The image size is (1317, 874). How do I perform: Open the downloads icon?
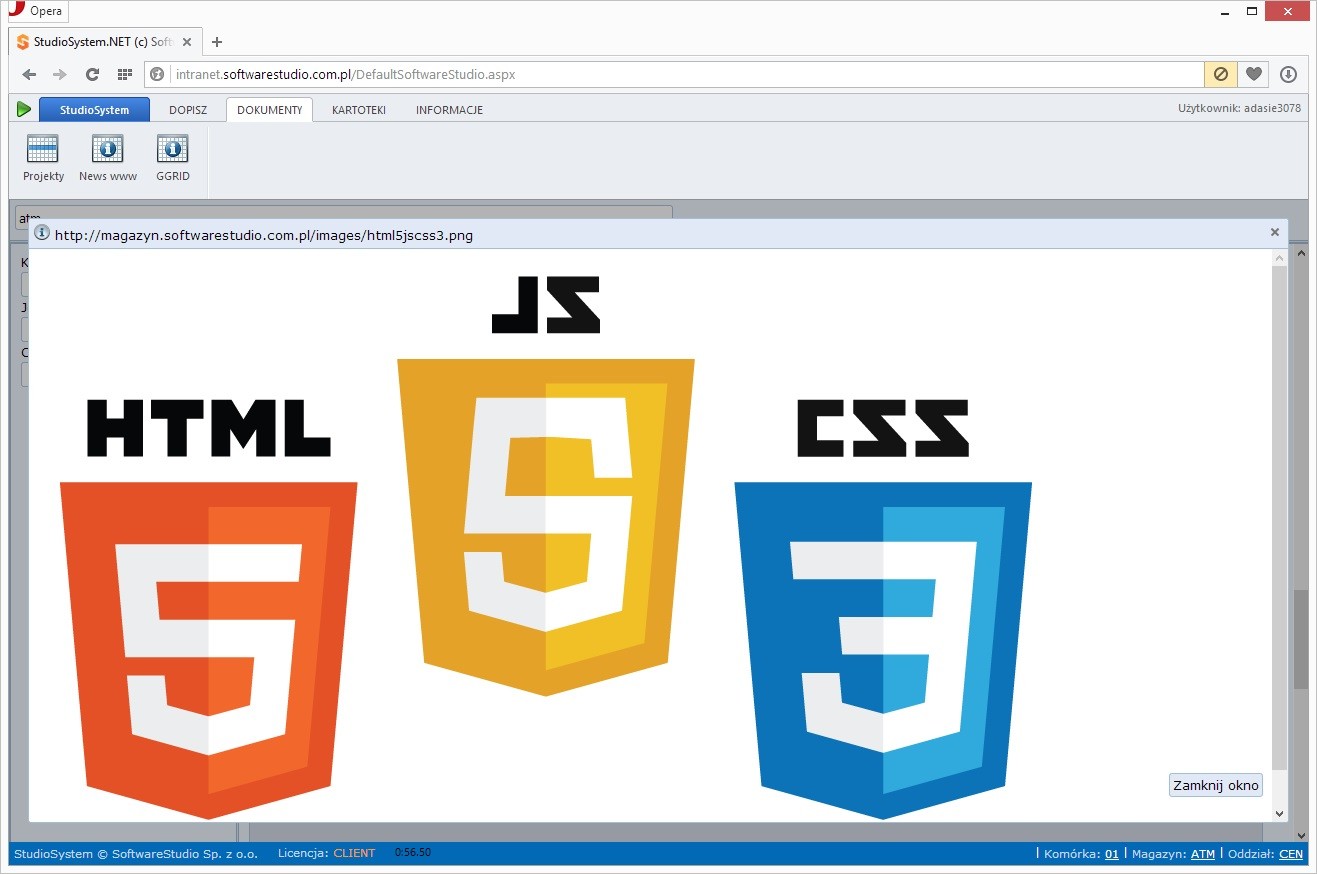point(1288,74)
